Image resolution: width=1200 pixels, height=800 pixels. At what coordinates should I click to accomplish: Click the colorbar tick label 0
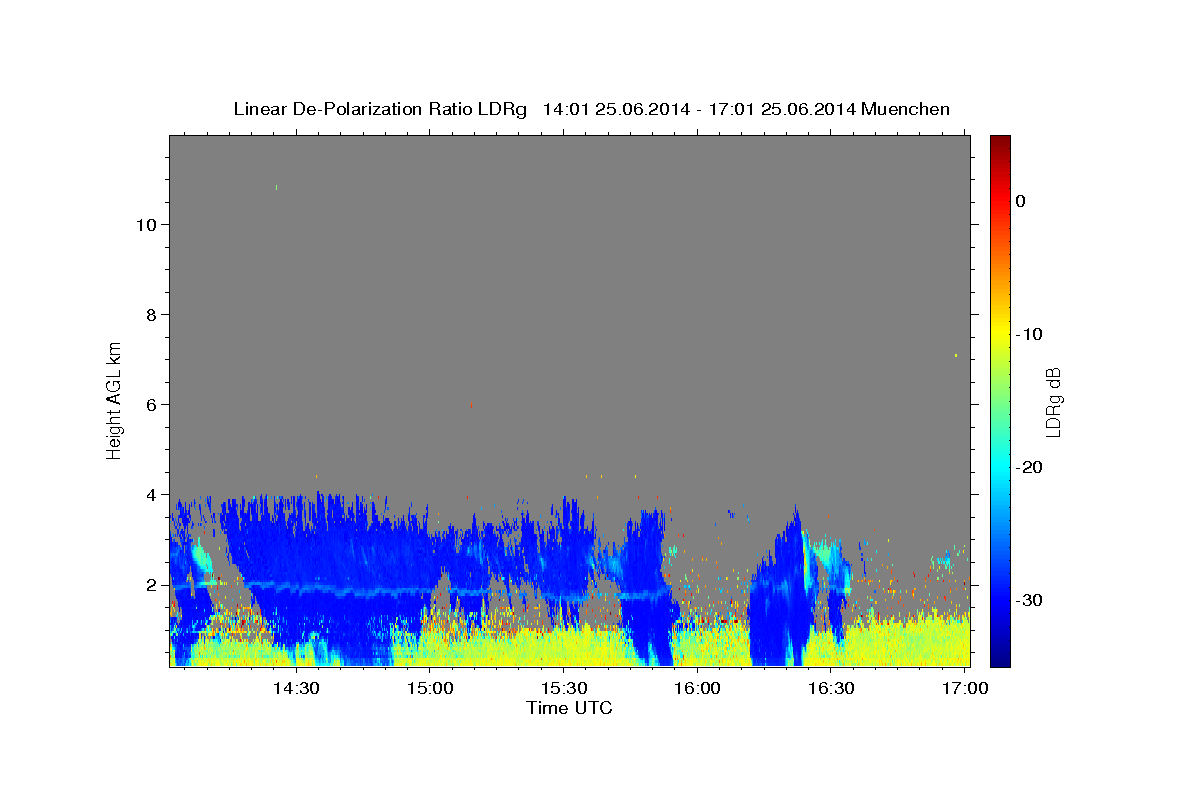point(1020,201)
